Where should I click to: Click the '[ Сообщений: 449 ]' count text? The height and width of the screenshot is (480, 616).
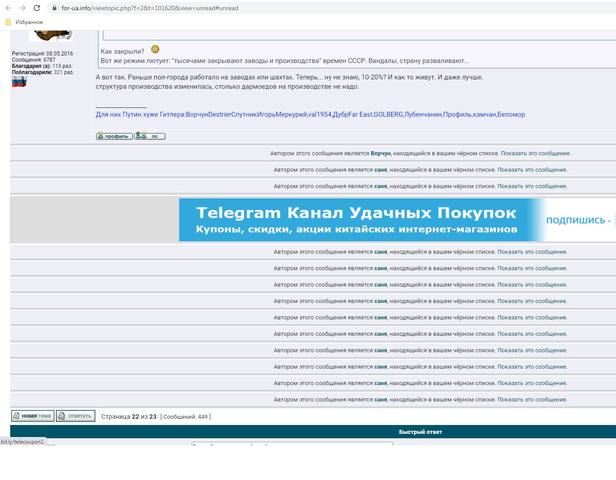(185, 417)
